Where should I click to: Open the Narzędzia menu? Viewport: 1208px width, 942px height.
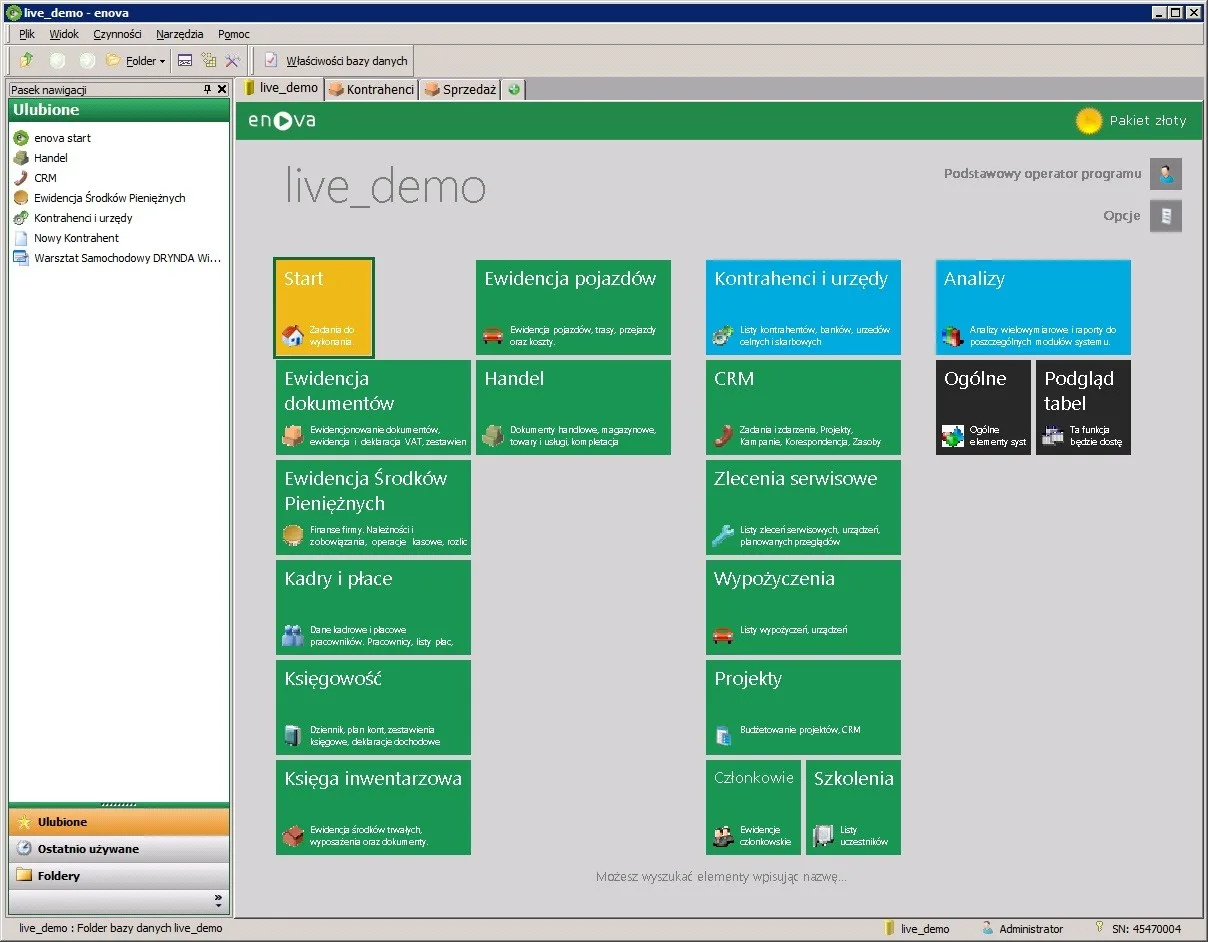[x=180, y=34]
